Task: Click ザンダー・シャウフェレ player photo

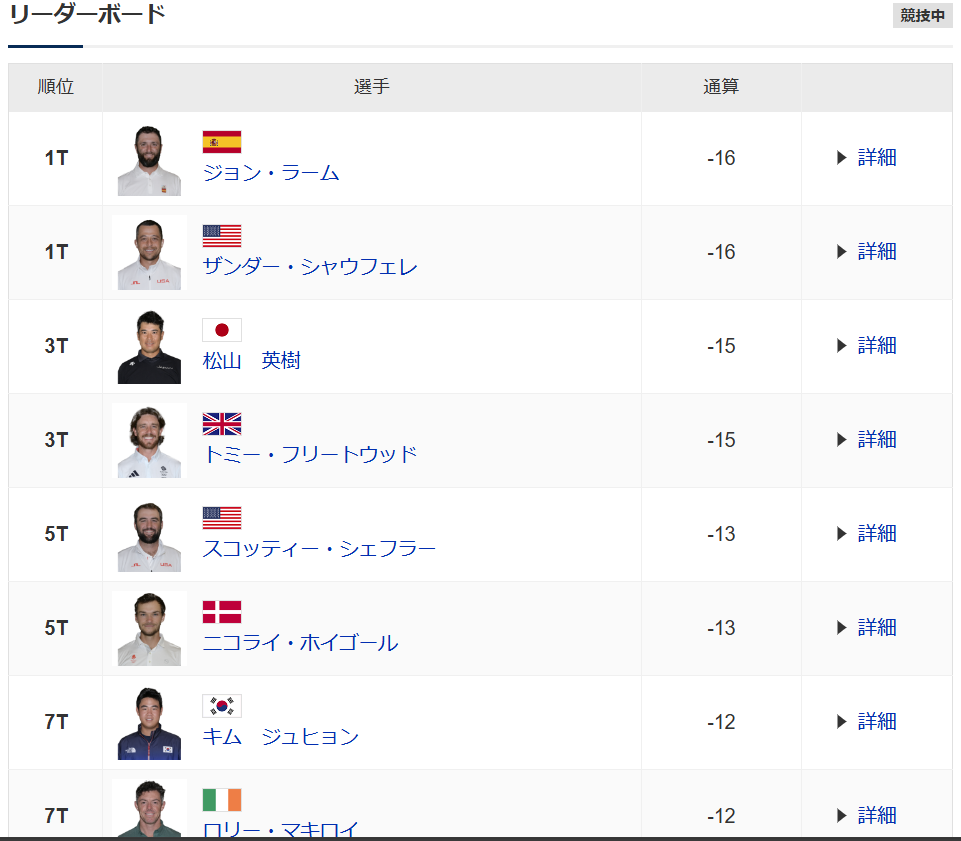Action: (x=149, y=253)
